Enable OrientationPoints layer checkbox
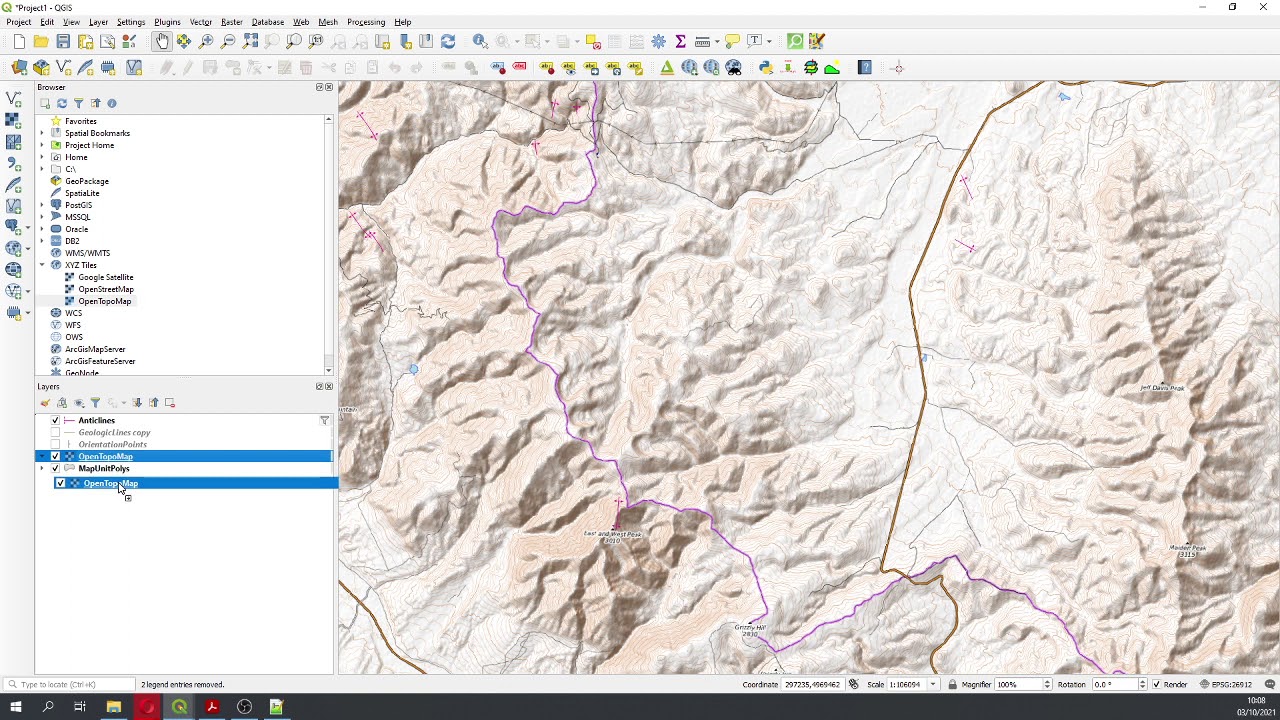The width and height of the screenshot is (1280, 720). coord(55,445)
